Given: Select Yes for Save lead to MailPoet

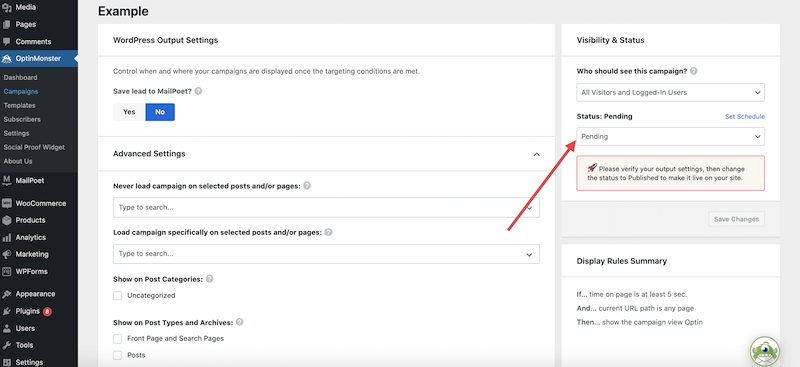Looking at the screenshot, I should point(129,112).
